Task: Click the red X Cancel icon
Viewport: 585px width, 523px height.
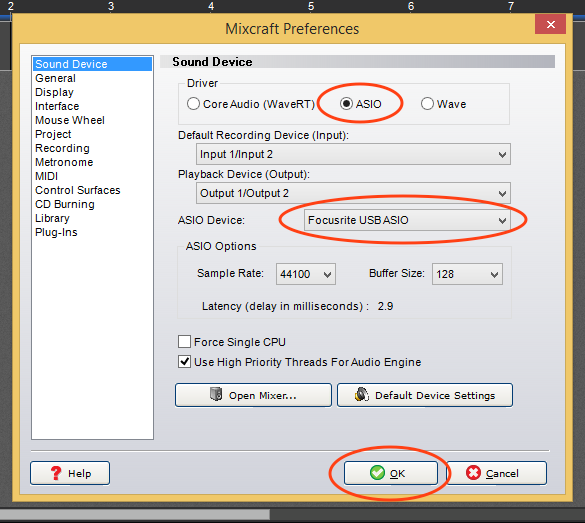Action: click(473, 473)
